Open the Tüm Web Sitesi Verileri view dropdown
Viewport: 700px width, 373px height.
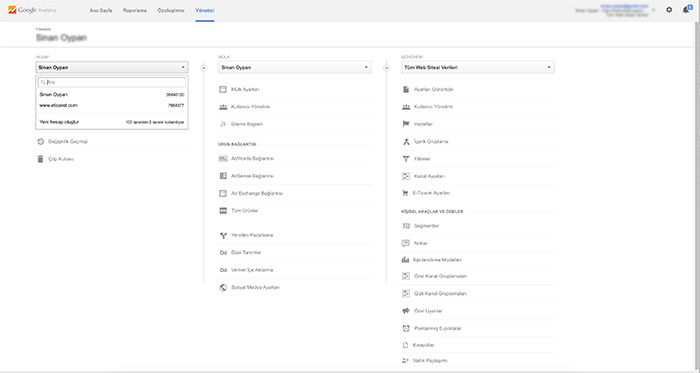478,67
